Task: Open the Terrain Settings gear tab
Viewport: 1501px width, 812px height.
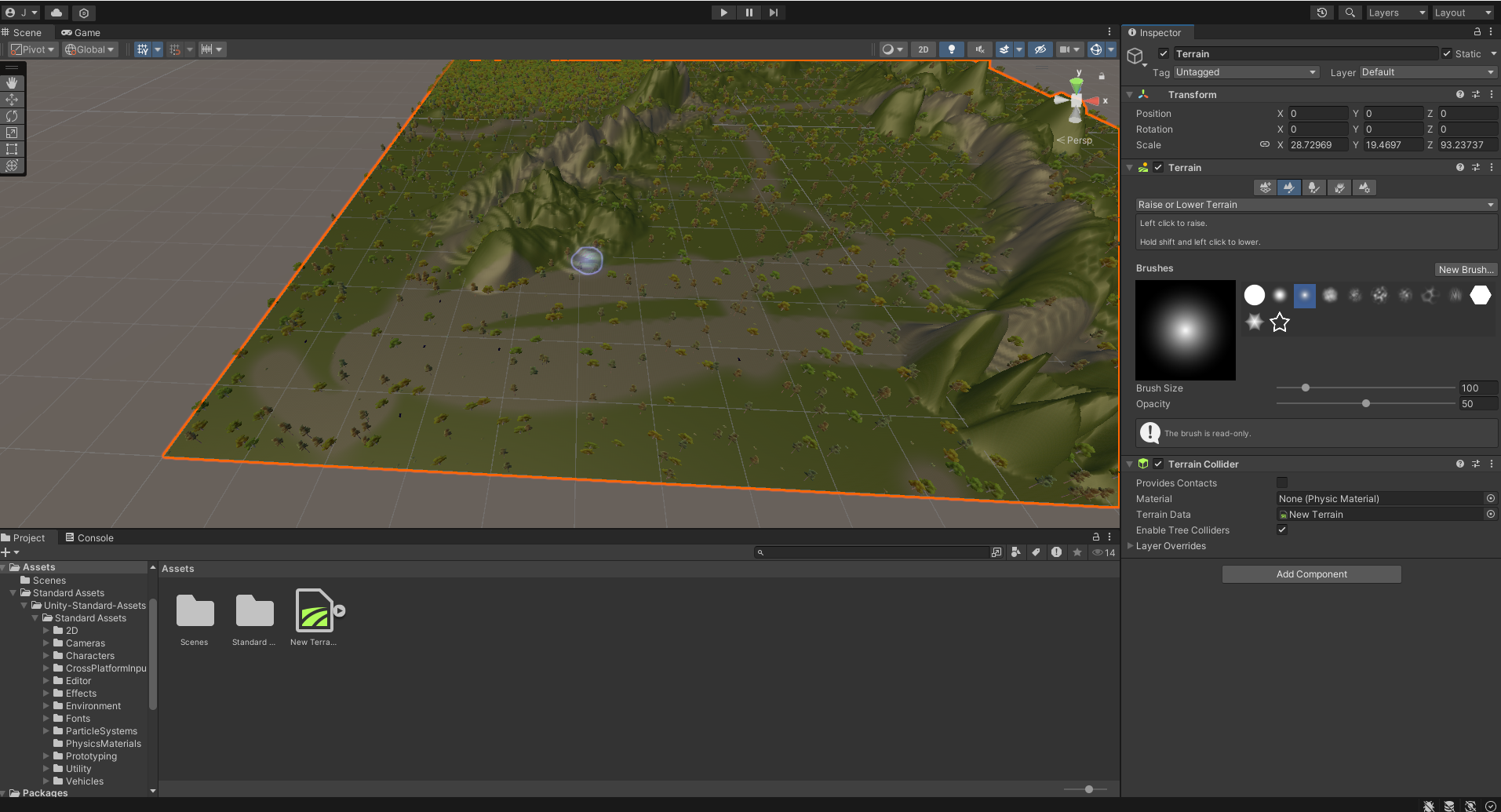Action: point(1365,188)
